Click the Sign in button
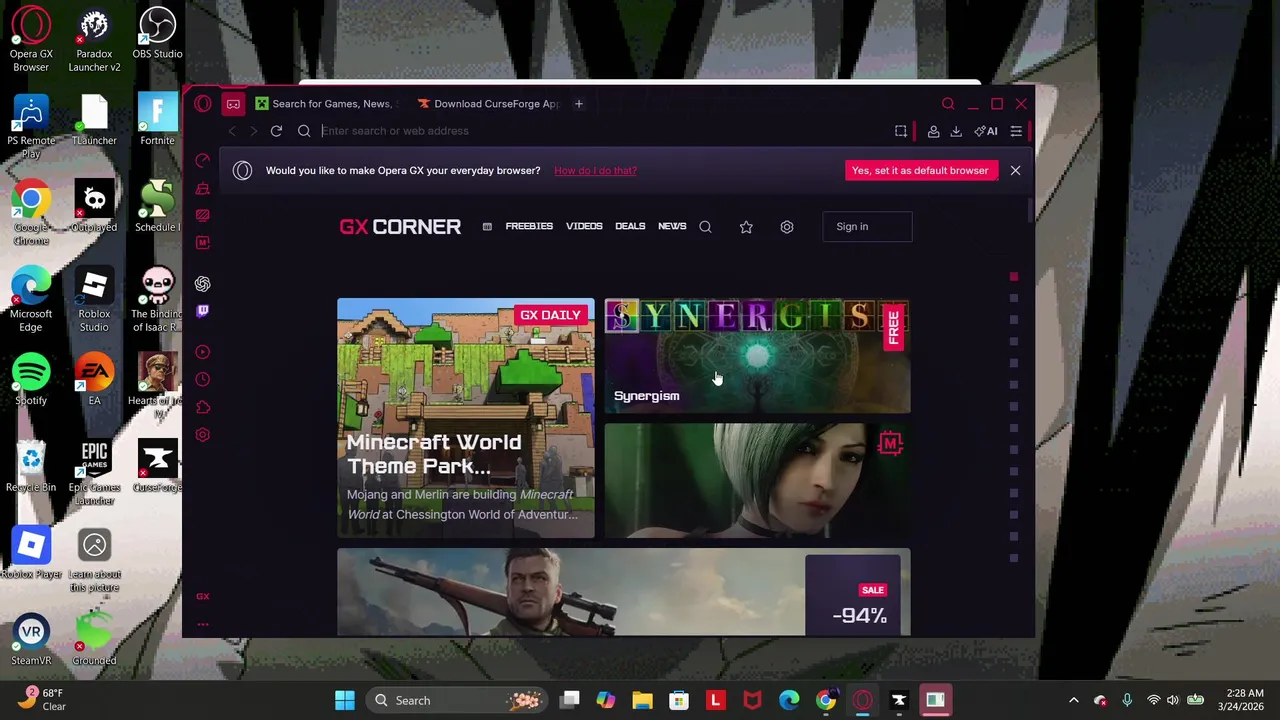 coord(867,226)
